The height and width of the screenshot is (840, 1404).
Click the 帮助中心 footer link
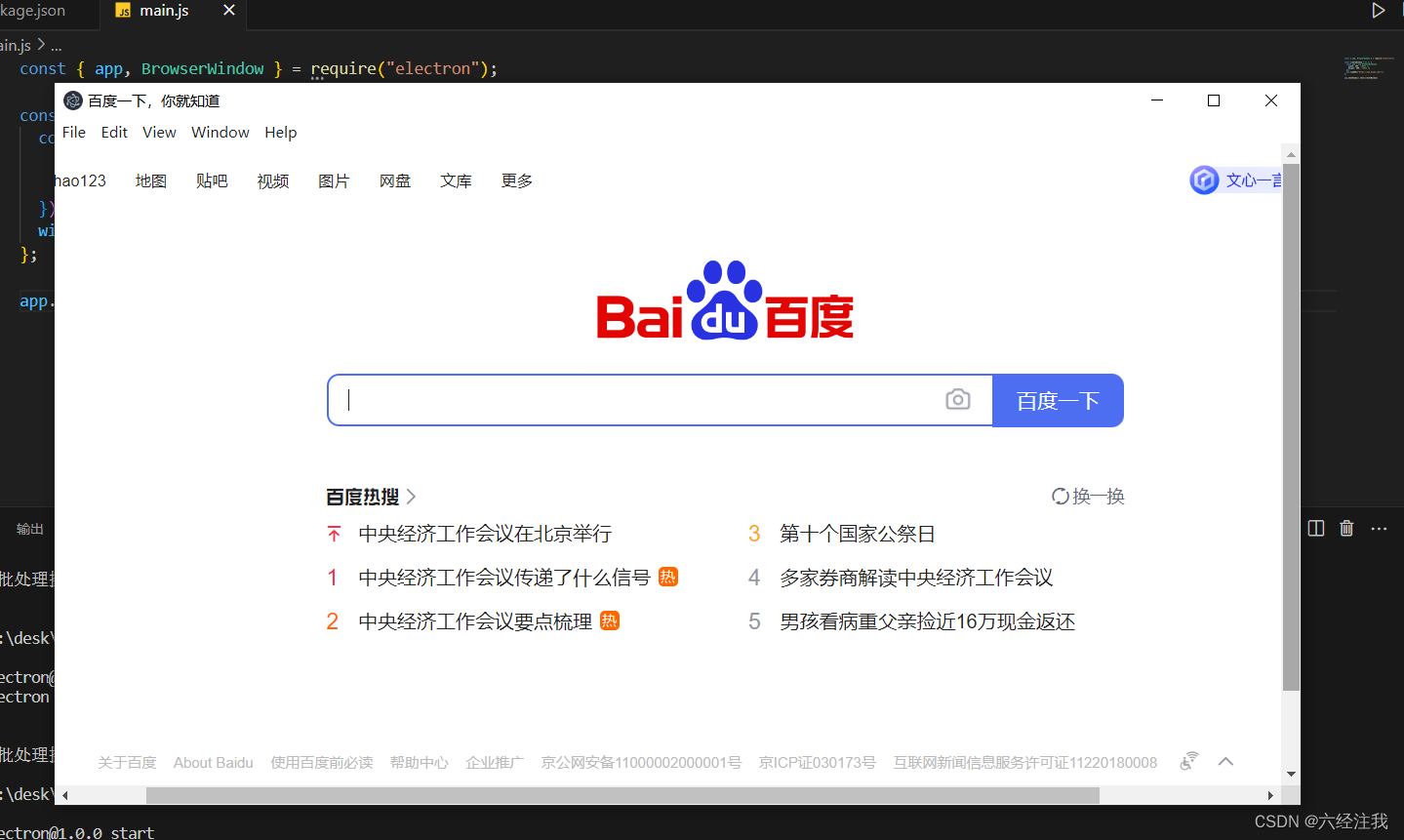[x=420, y=762]
